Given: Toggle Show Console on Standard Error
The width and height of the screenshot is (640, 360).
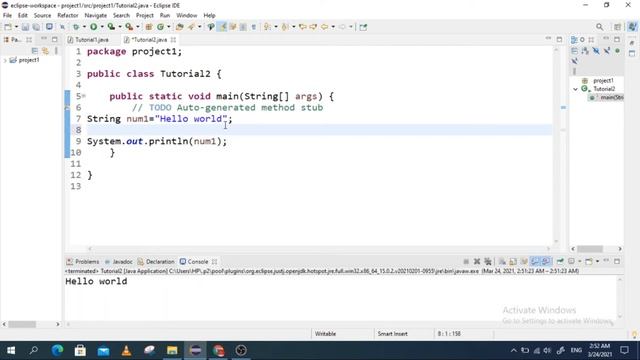Looking at the screenshot, I should click(x=546, y=261).
